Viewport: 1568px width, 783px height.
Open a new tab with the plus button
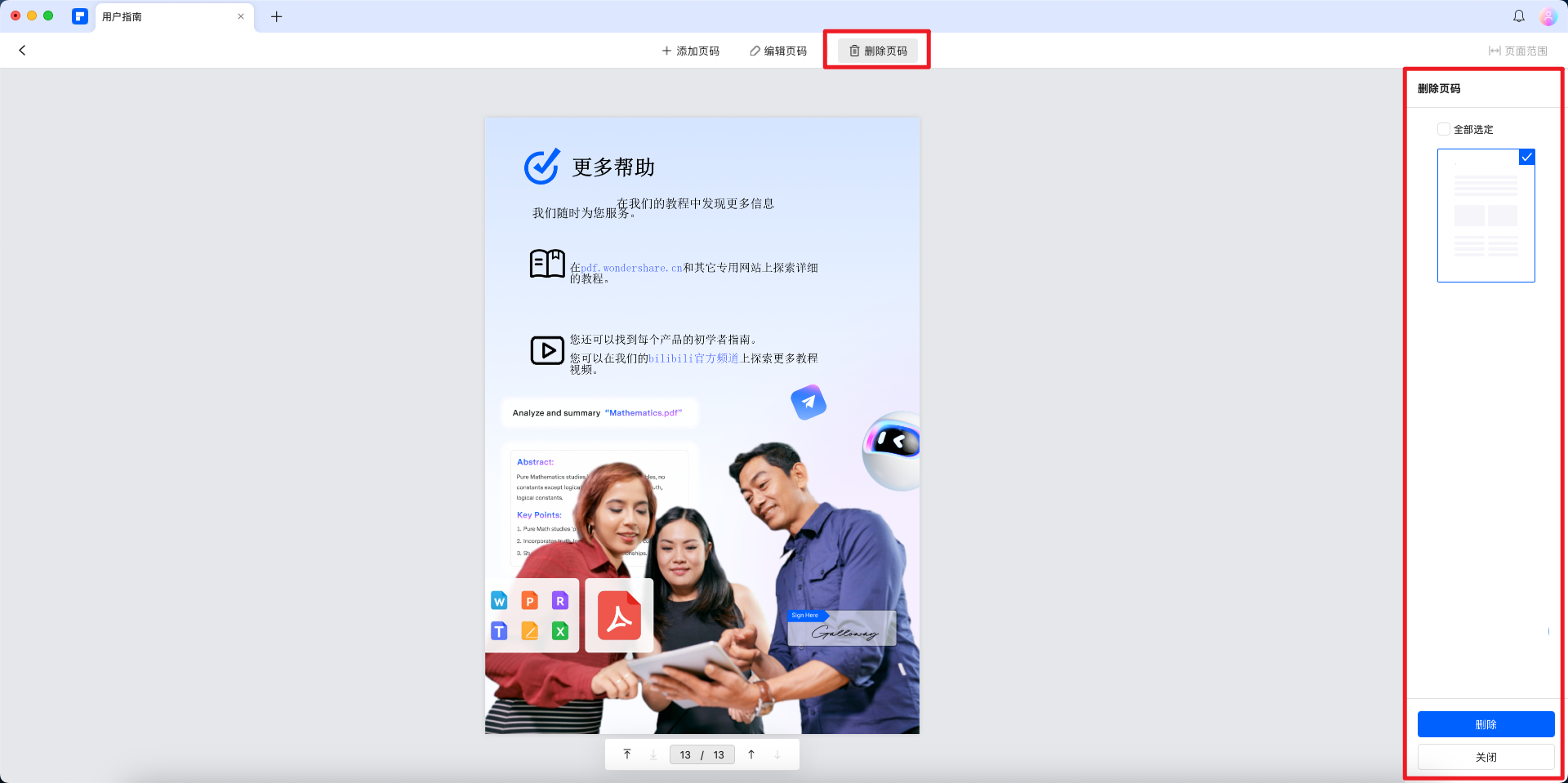point(276,16)
